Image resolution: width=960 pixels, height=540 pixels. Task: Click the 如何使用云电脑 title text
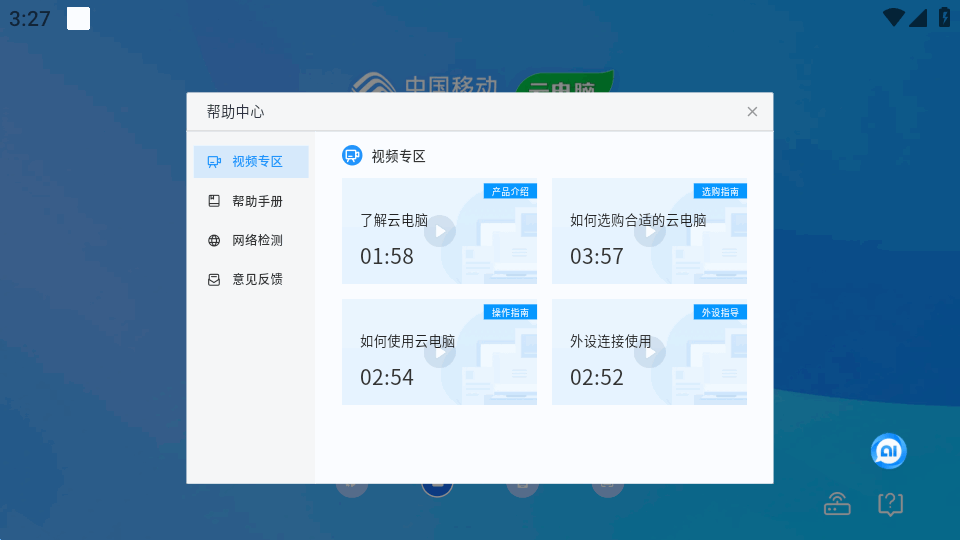point(407,342)
